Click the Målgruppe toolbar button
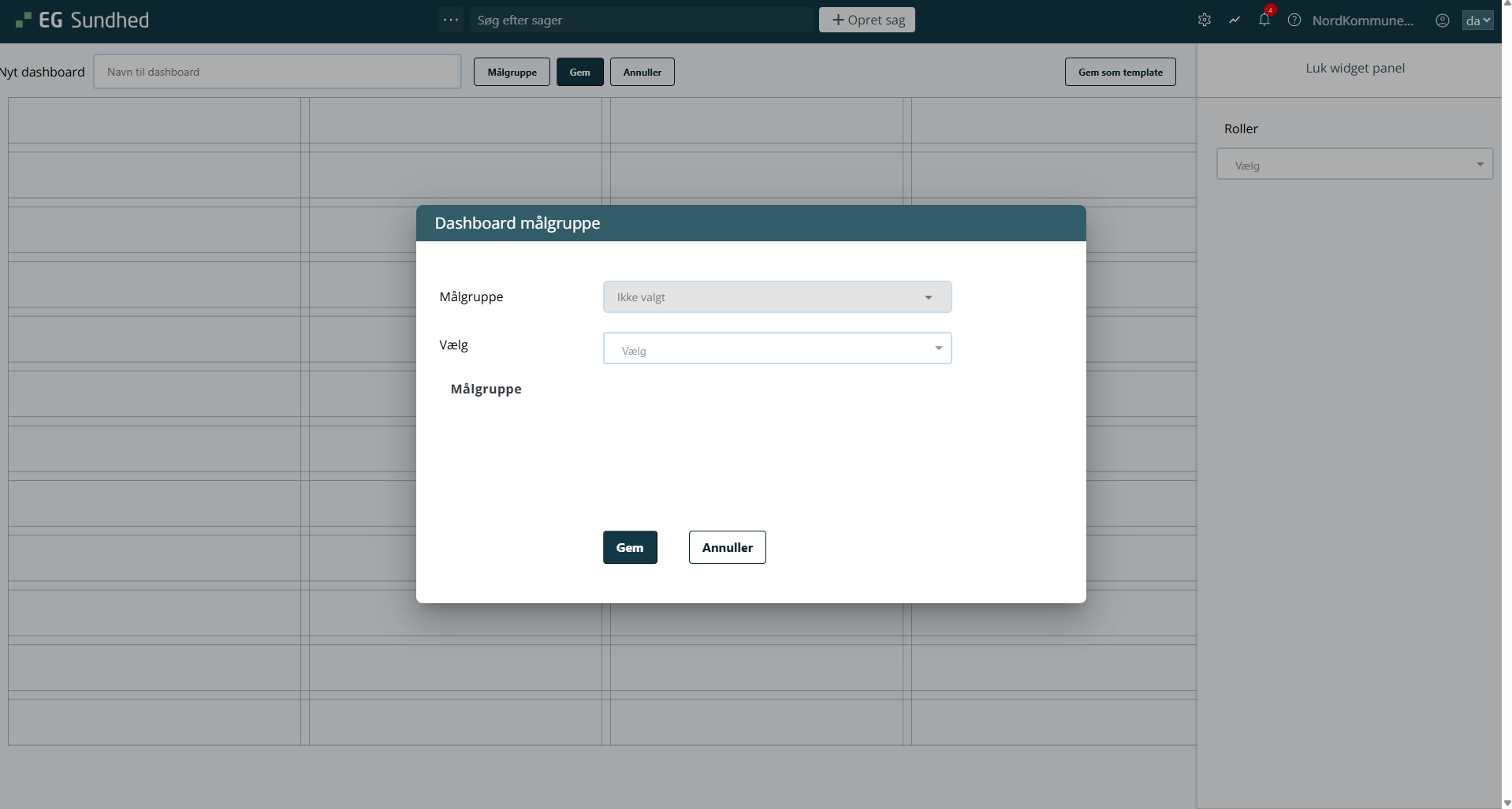Screen dimensions: 1512x809 tap(512, 72)
